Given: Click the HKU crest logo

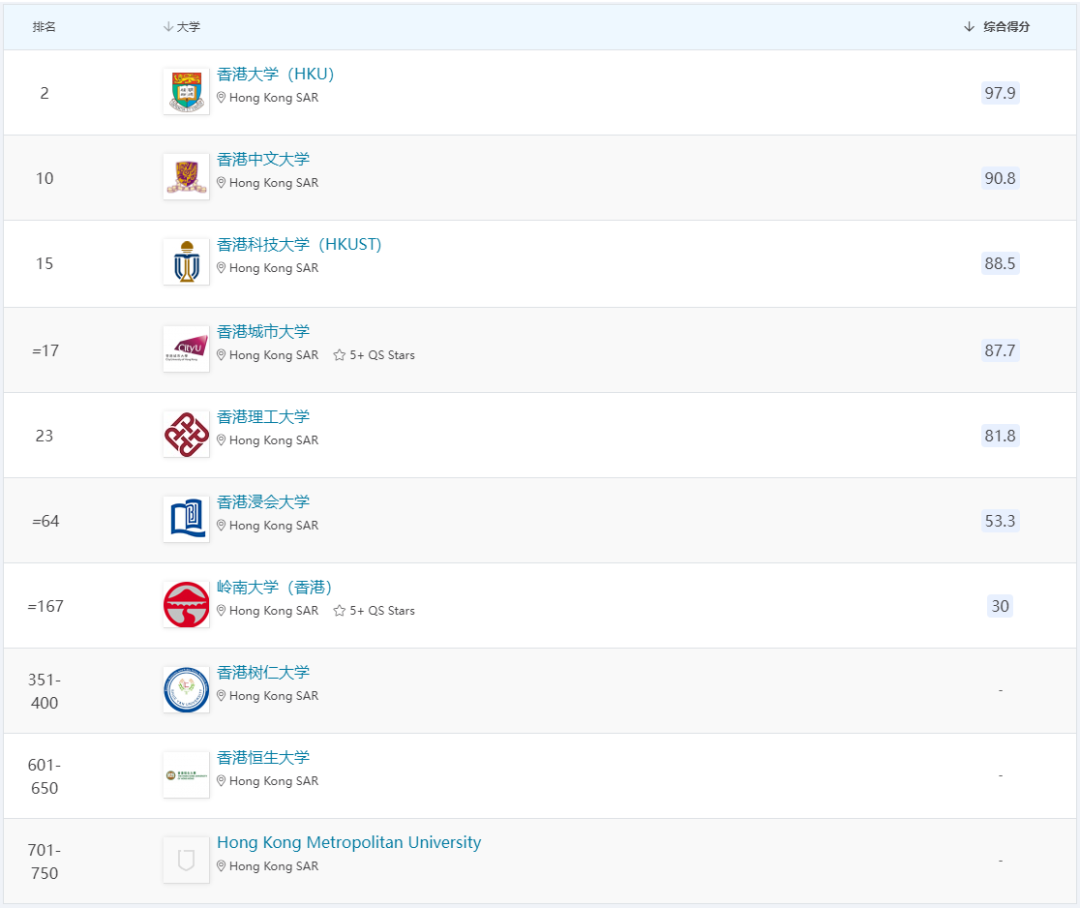Looking at the screenshot, I should point(186,92).
